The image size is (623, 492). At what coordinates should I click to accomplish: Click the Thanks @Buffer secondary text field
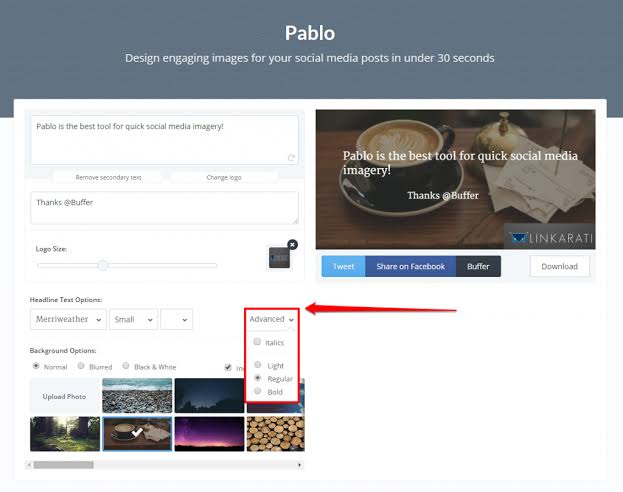coord(164,208)
